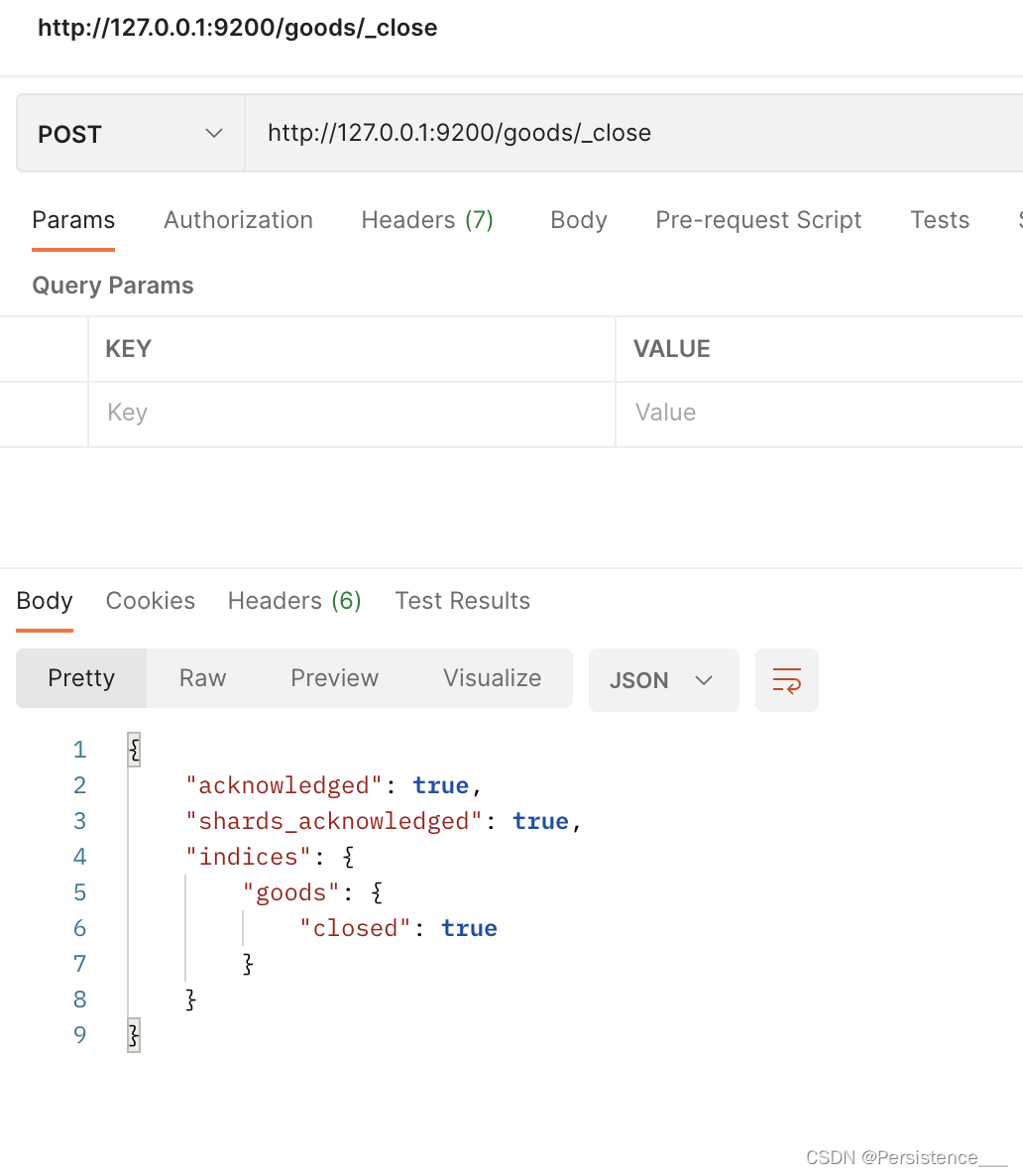Select the response Body tab
The height and width of the screenshot is (1176, 1023).
(45, 601)
